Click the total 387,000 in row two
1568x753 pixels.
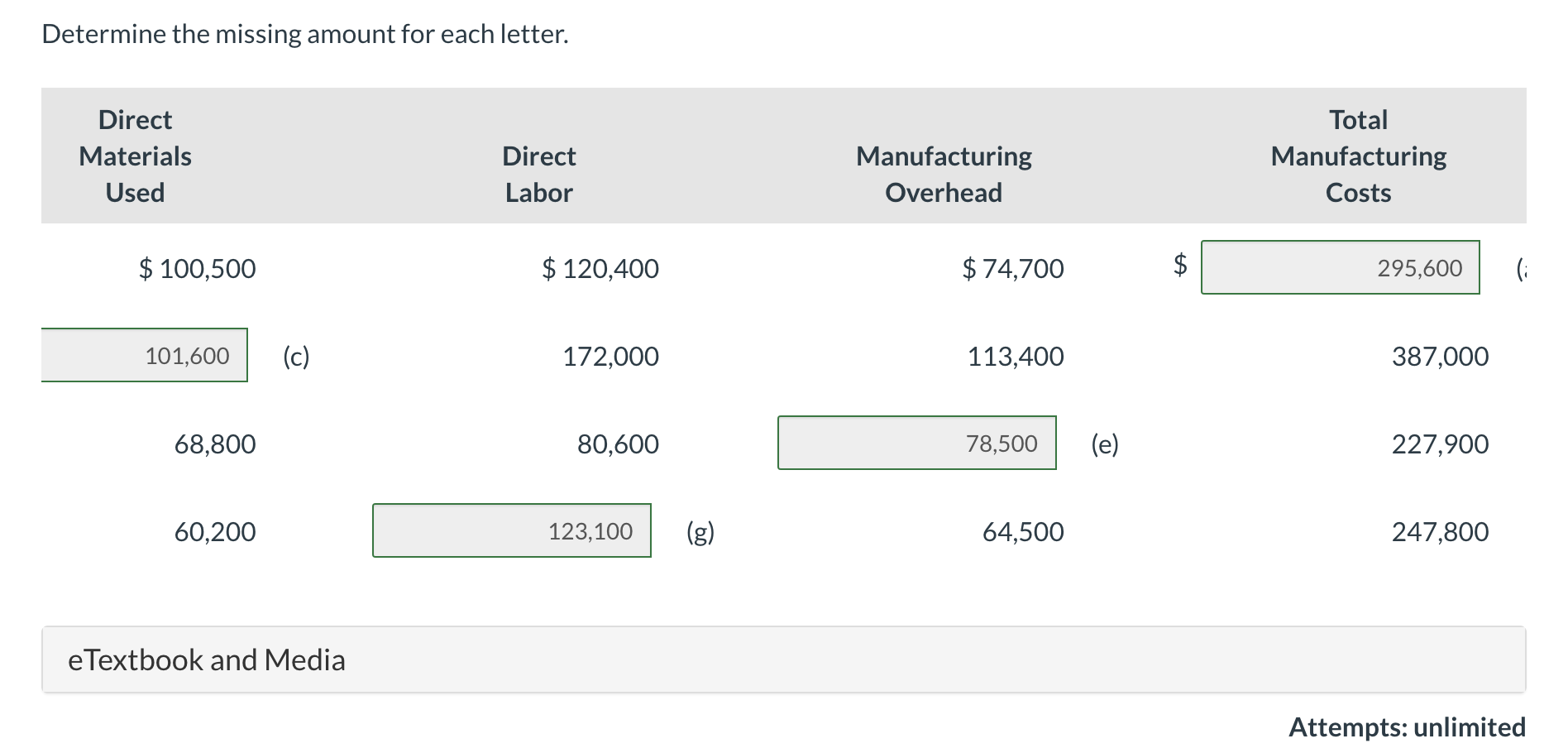point(1441,355)
